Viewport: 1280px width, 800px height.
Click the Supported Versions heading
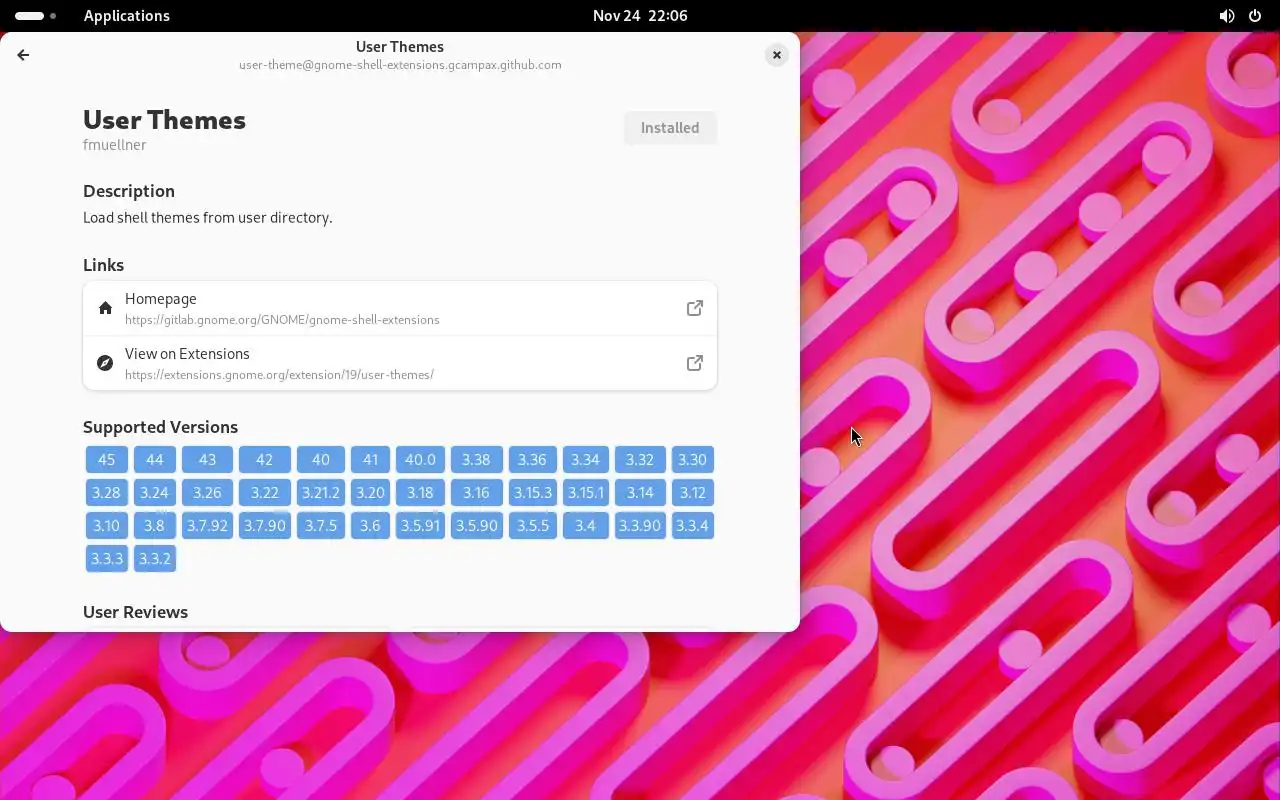click(x=160, y=427)
